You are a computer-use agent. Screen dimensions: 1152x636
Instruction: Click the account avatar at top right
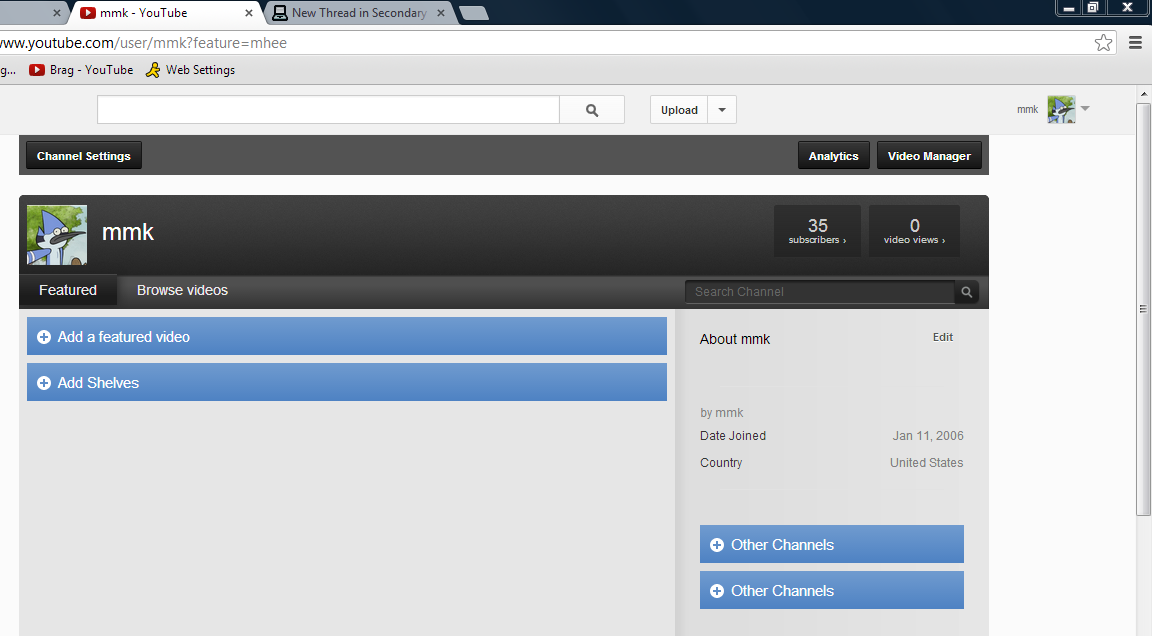point(1061,109)
